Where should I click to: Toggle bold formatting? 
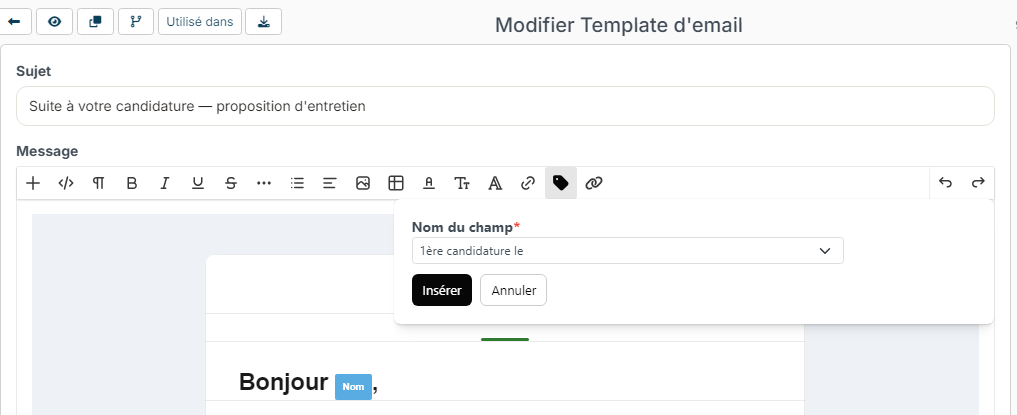pyautogui.click(x=132, y=184)
